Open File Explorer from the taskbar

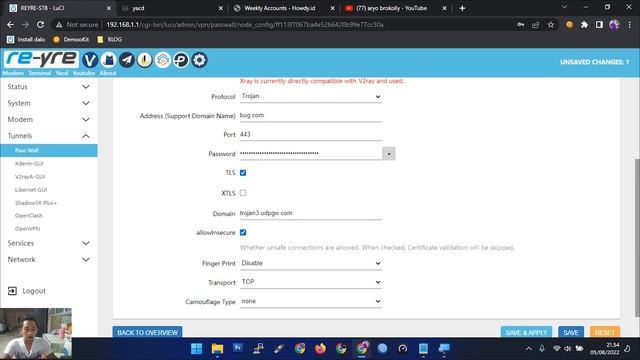pyautogui.click(x=217, y=348)
